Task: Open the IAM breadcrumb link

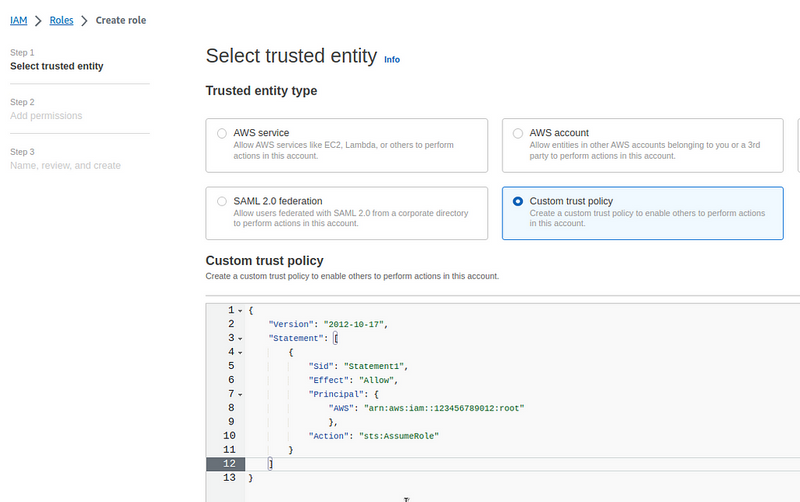Action: click(x=18, y=20)
